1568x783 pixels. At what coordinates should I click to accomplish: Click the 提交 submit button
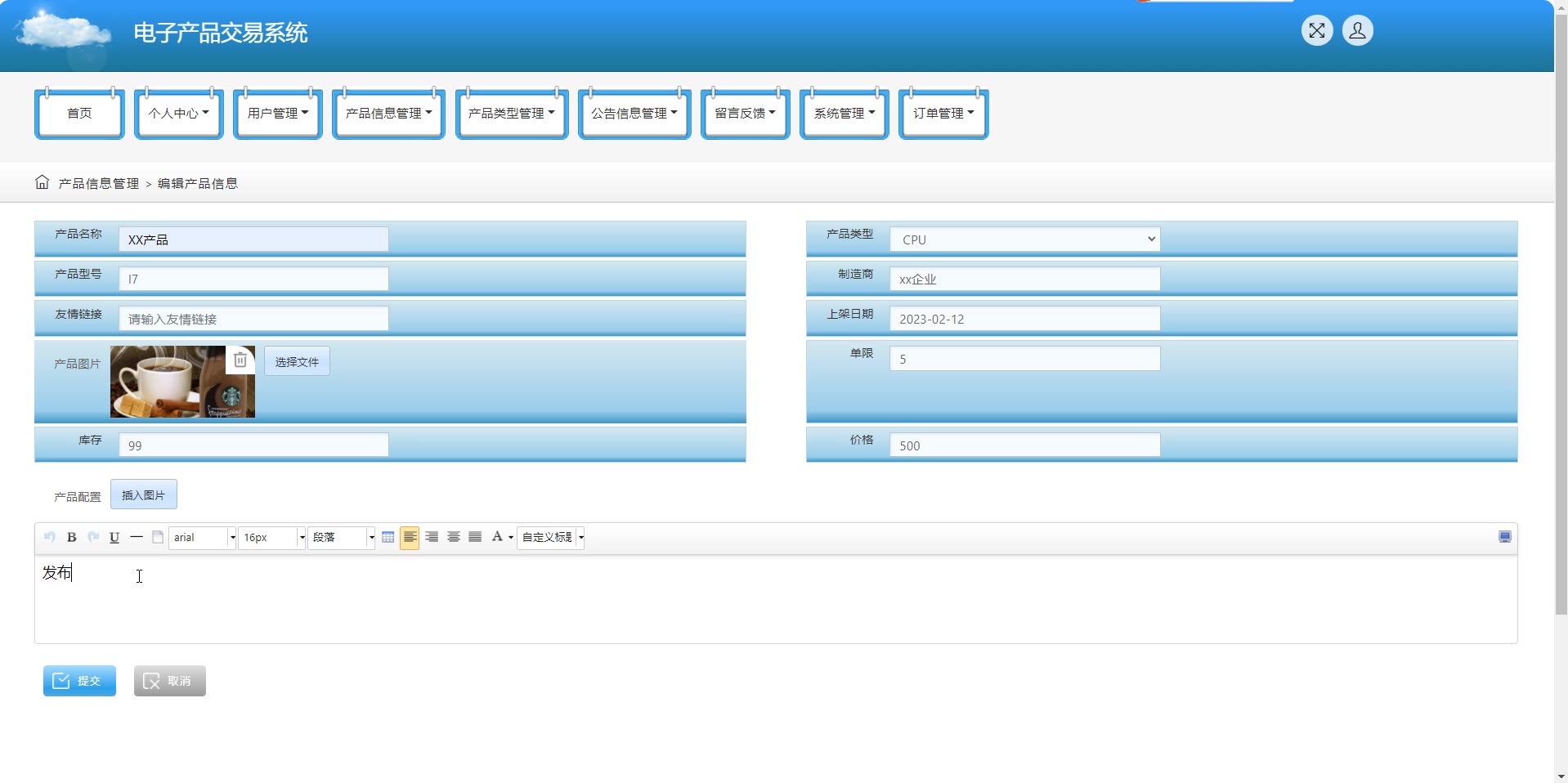coord(79,681)
